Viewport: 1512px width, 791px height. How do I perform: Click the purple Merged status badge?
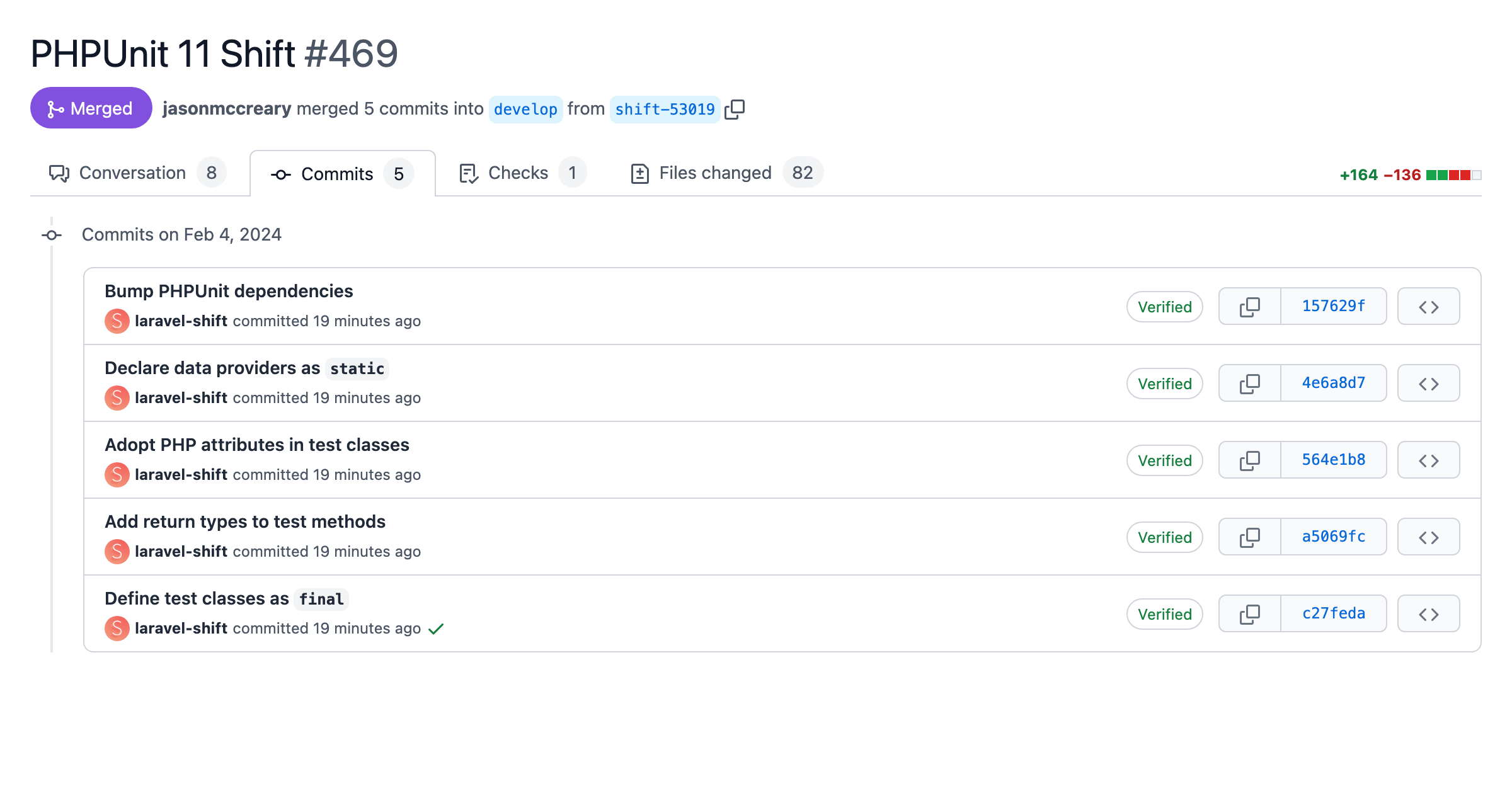[91, 108]
